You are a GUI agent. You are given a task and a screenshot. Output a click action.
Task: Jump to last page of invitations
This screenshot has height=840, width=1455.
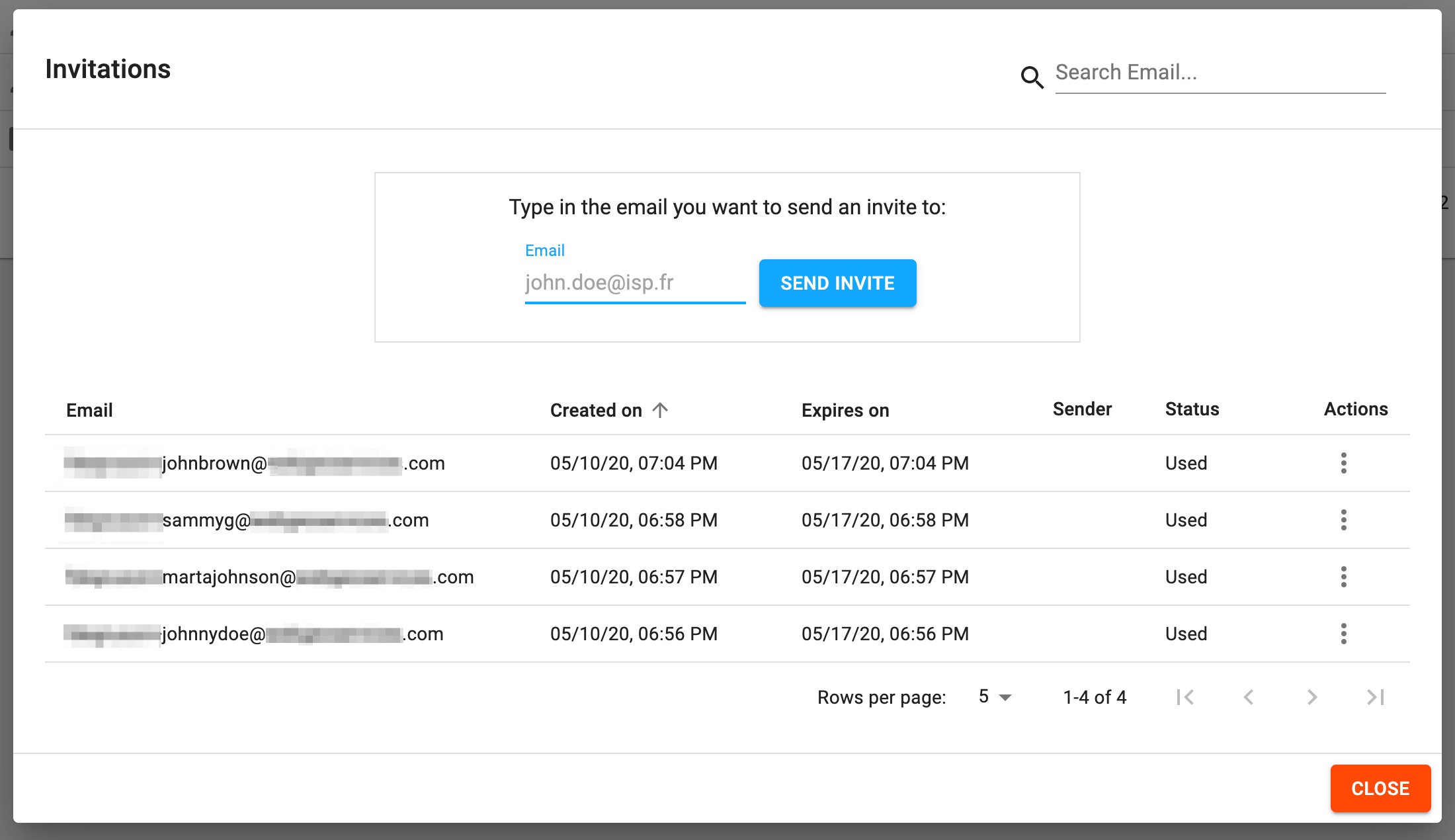coord(1376,697)
